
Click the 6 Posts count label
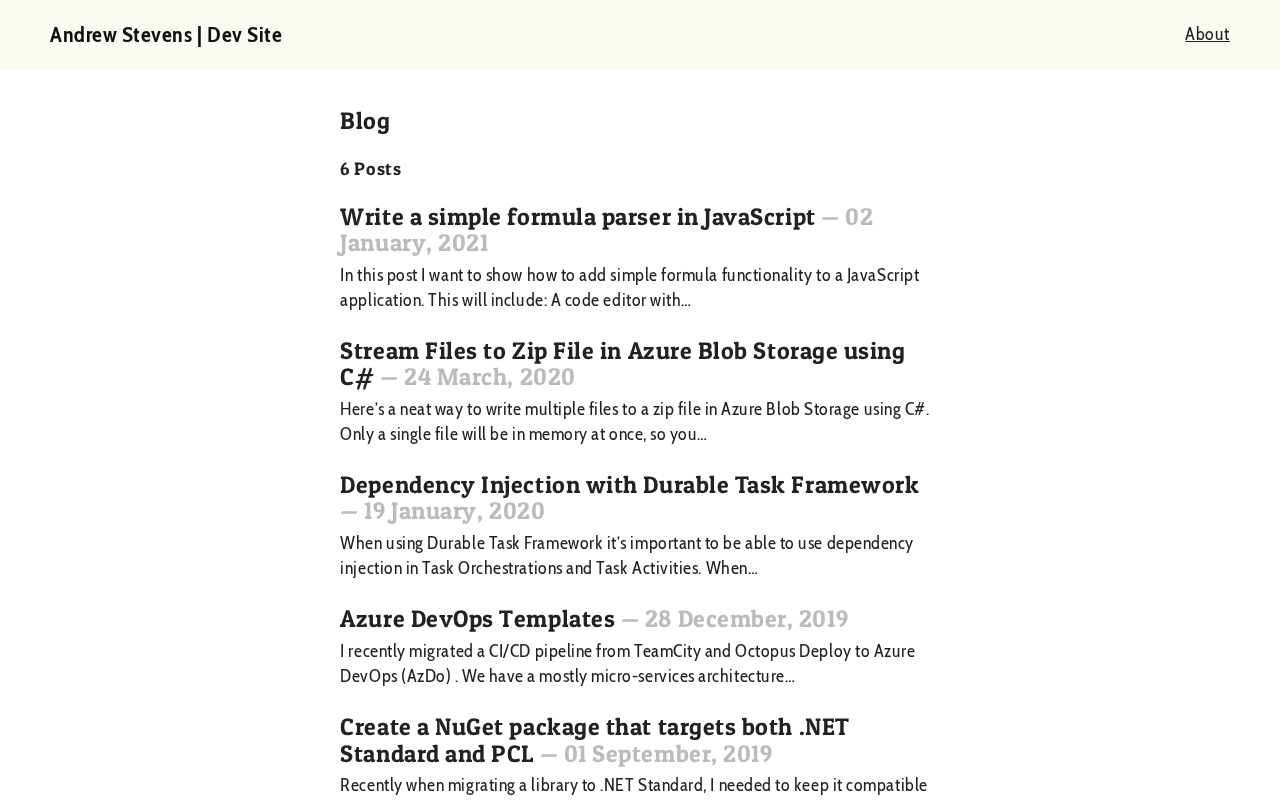[370, 169]
